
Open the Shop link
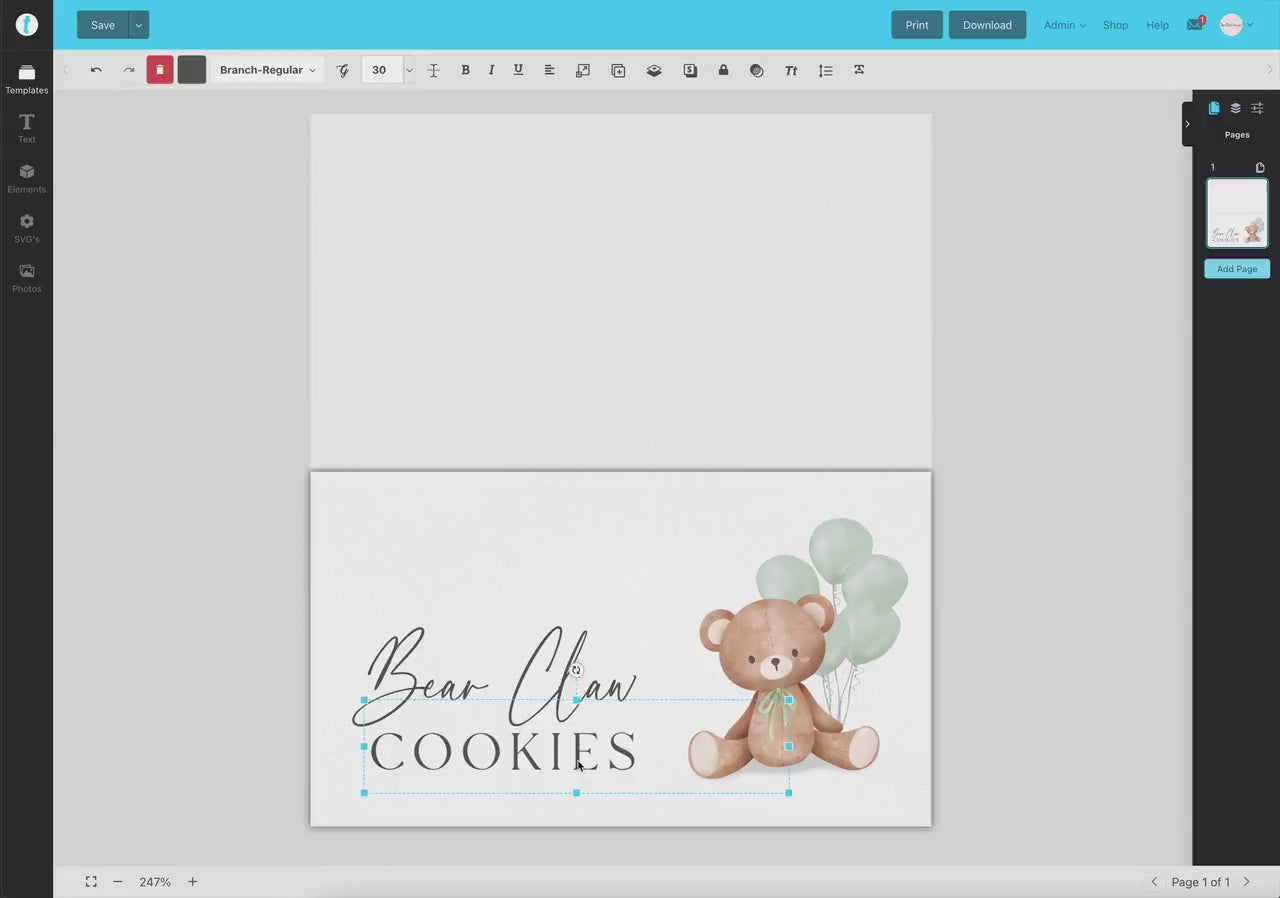1115,25
